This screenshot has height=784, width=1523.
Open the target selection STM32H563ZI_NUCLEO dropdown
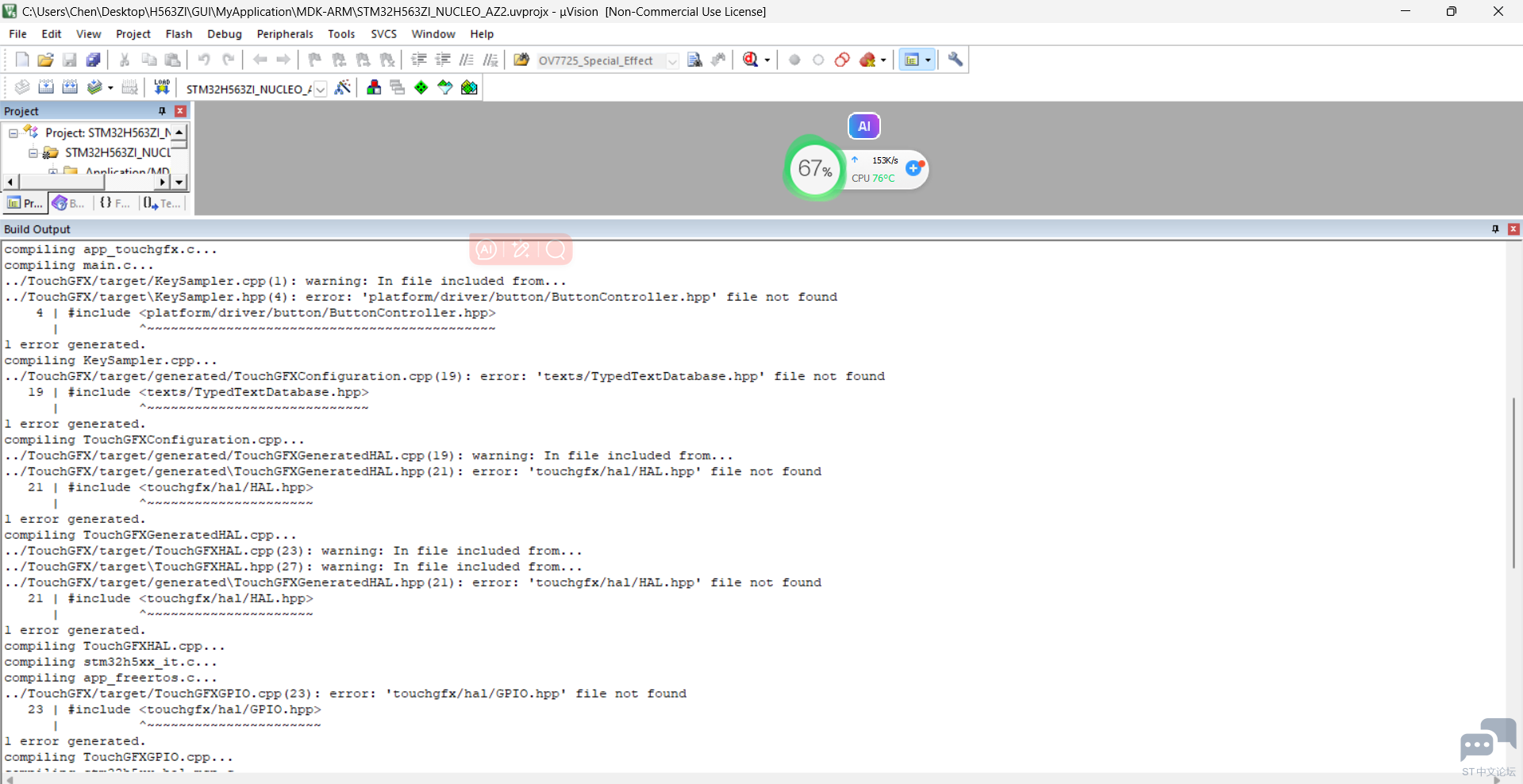pos(321,89)
